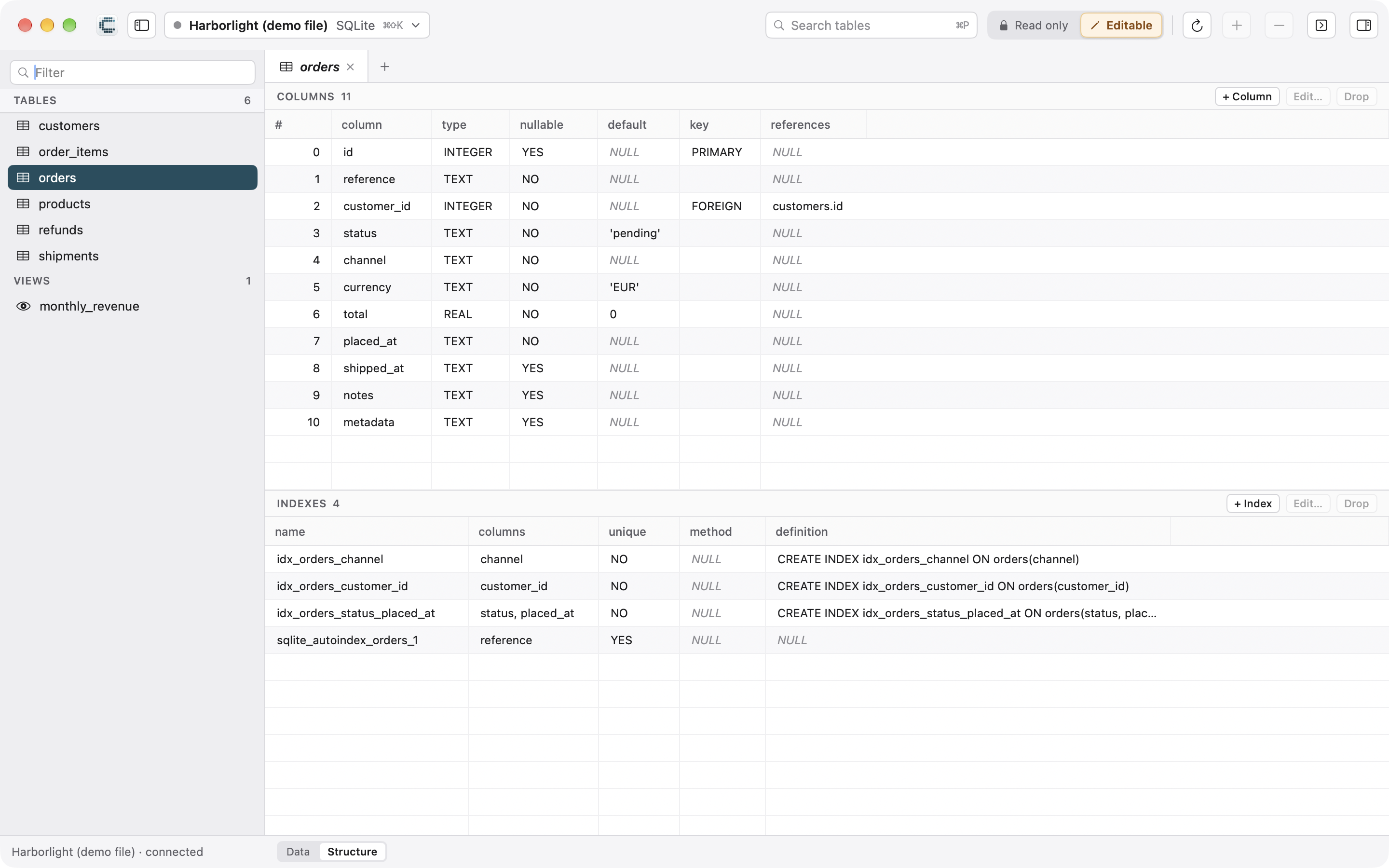Click the Search tables field
This screenshot has height=868, width=1389.
coord(871,25)
